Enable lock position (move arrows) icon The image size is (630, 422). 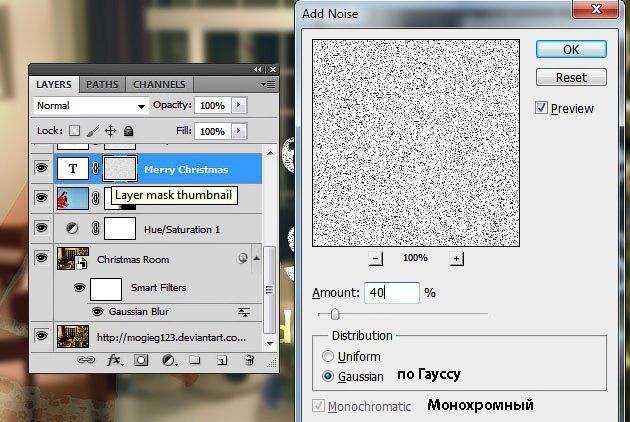coord(110,131)
